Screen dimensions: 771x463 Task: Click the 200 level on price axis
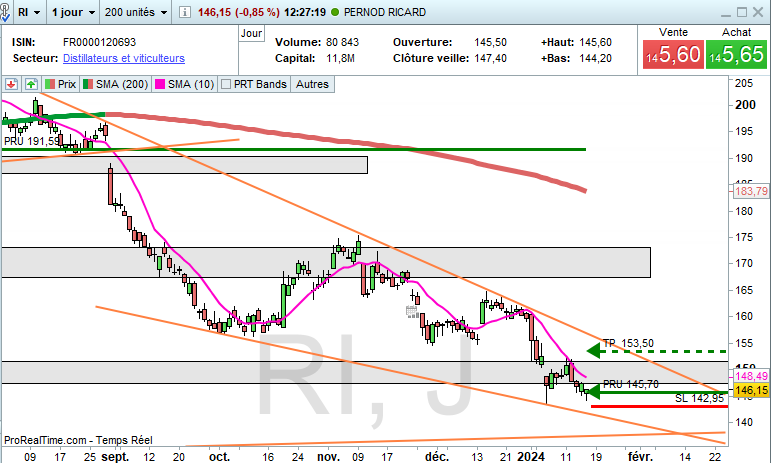[745, 104]
